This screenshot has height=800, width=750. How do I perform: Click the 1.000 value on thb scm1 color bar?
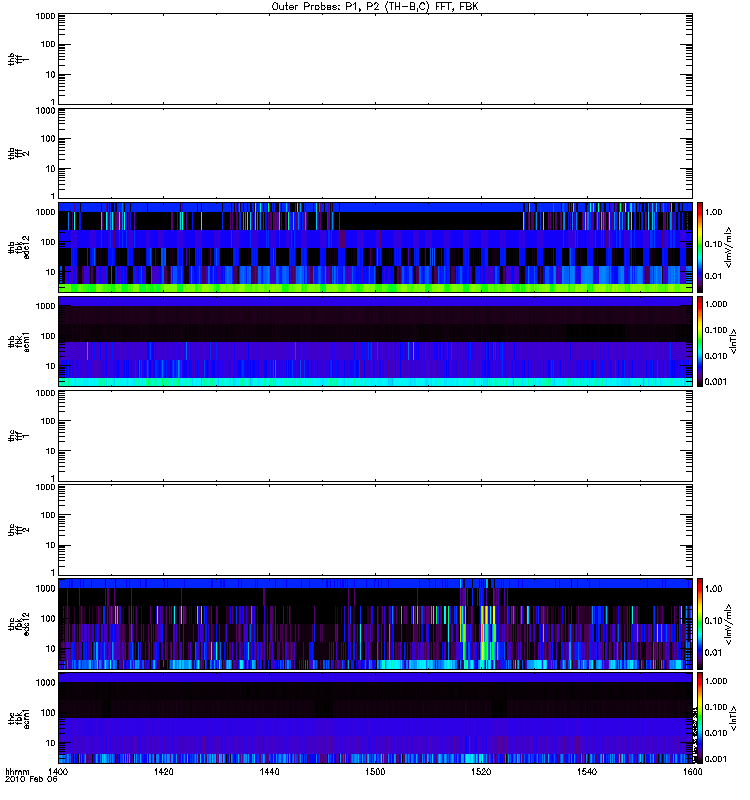[716, 304]
